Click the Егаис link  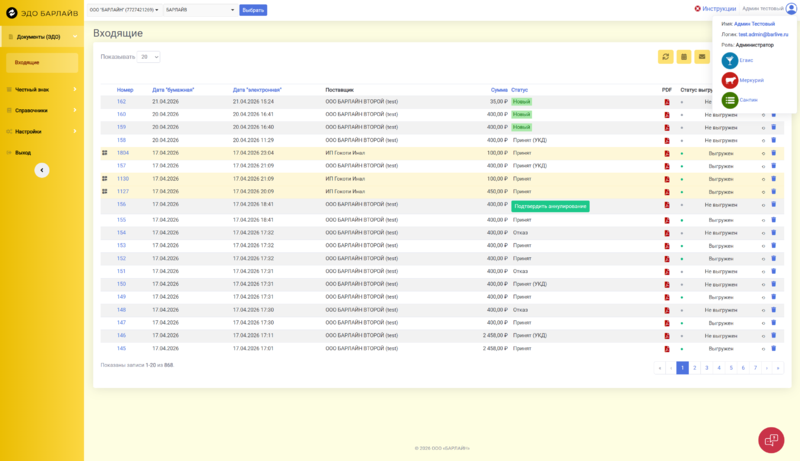[x=746, y=60]
